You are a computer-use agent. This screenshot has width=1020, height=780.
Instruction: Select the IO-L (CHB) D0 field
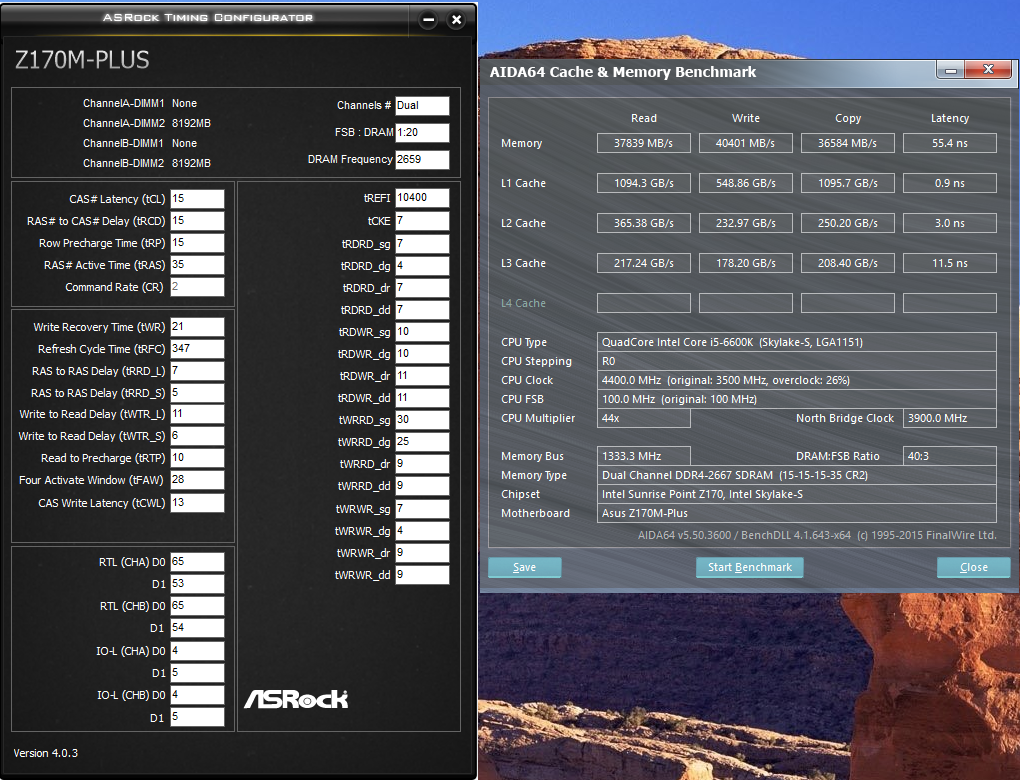coord(197,695)
